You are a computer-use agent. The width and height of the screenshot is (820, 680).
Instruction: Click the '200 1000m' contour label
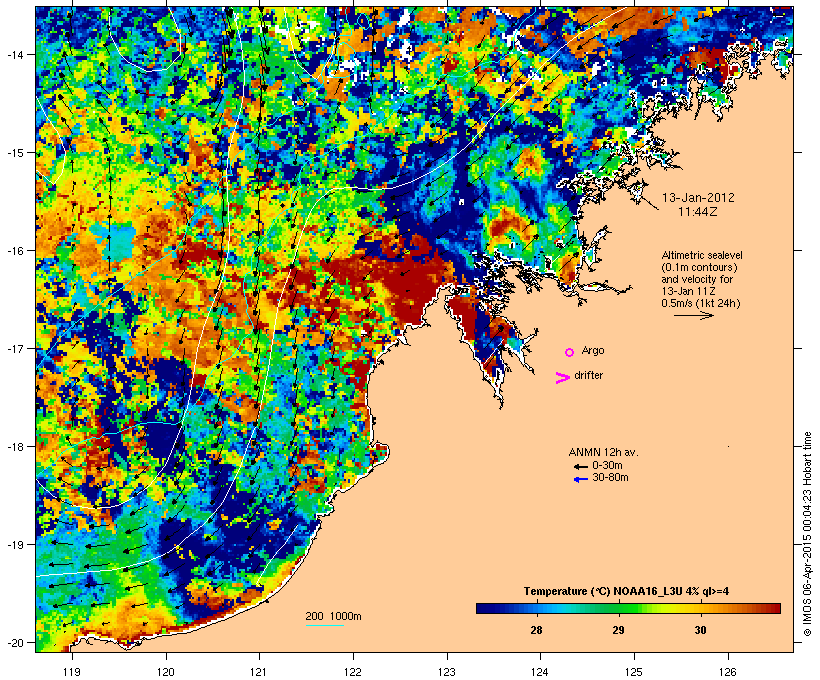click(x=333, y=616)
